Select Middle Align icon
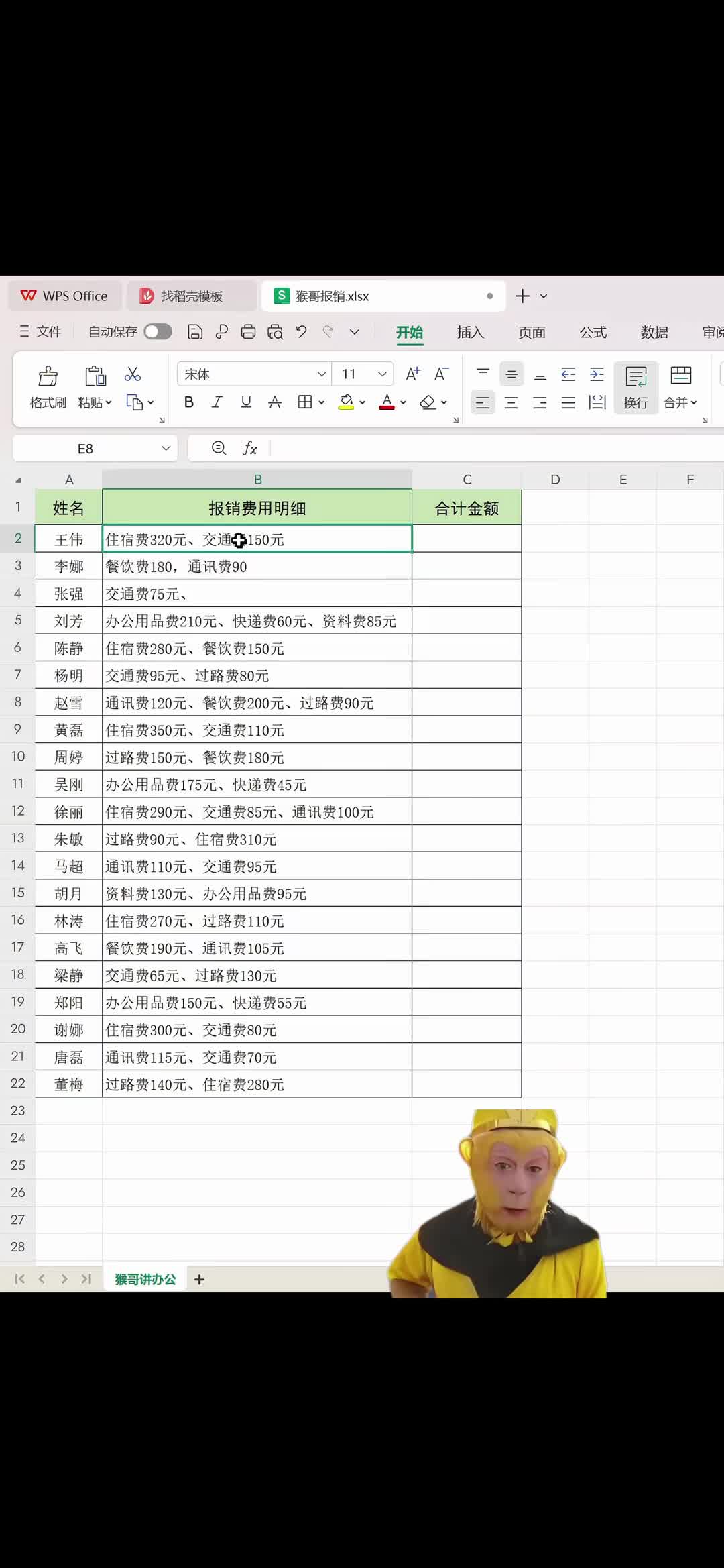This screenshot has height=1568, width=724. (x=511, y=374)
